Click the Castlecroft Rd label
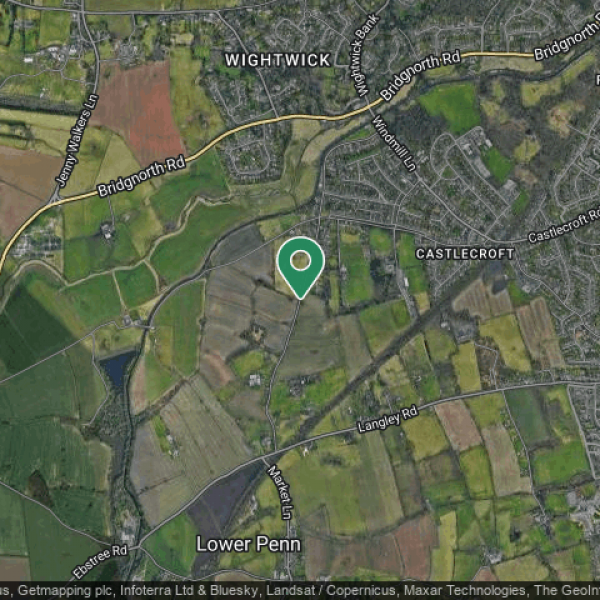This screenshot has height=600, width=600. click(x=563, y=225)
